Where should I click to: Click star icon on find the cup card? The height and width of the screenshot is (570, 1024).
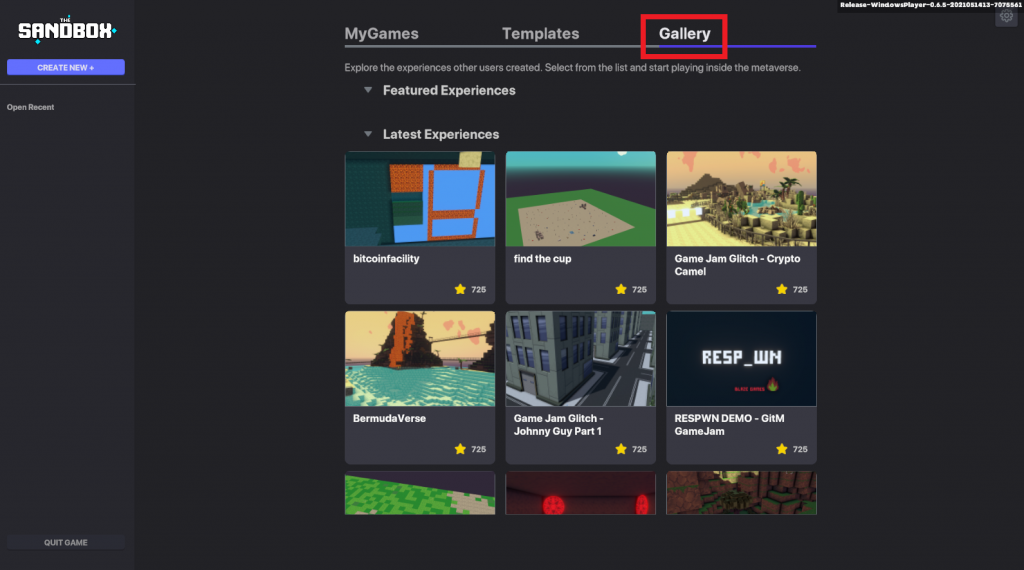pyautogui.click(x=621, y=289)
